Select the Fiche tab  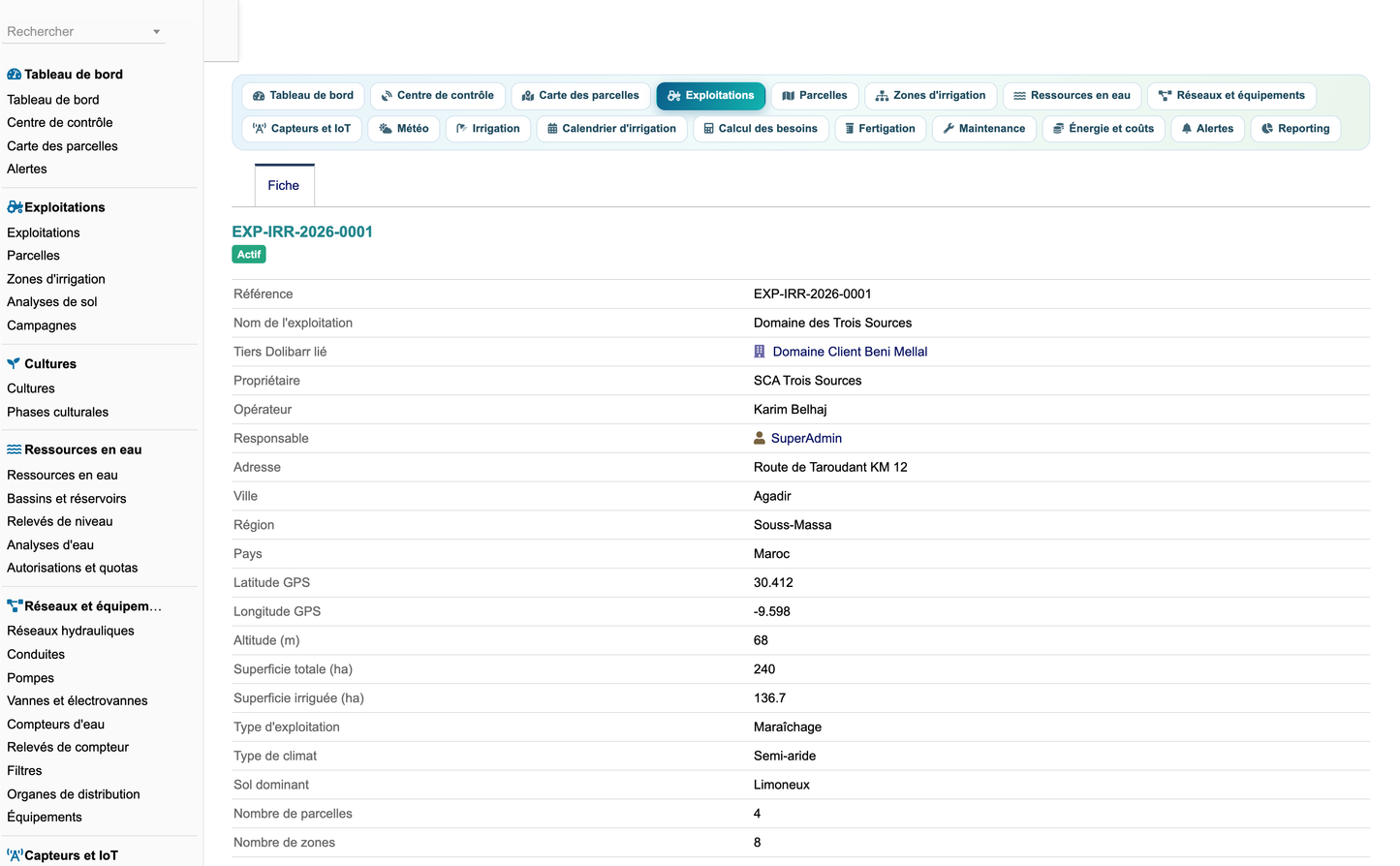pyautogui.click(x=284, y=185)
